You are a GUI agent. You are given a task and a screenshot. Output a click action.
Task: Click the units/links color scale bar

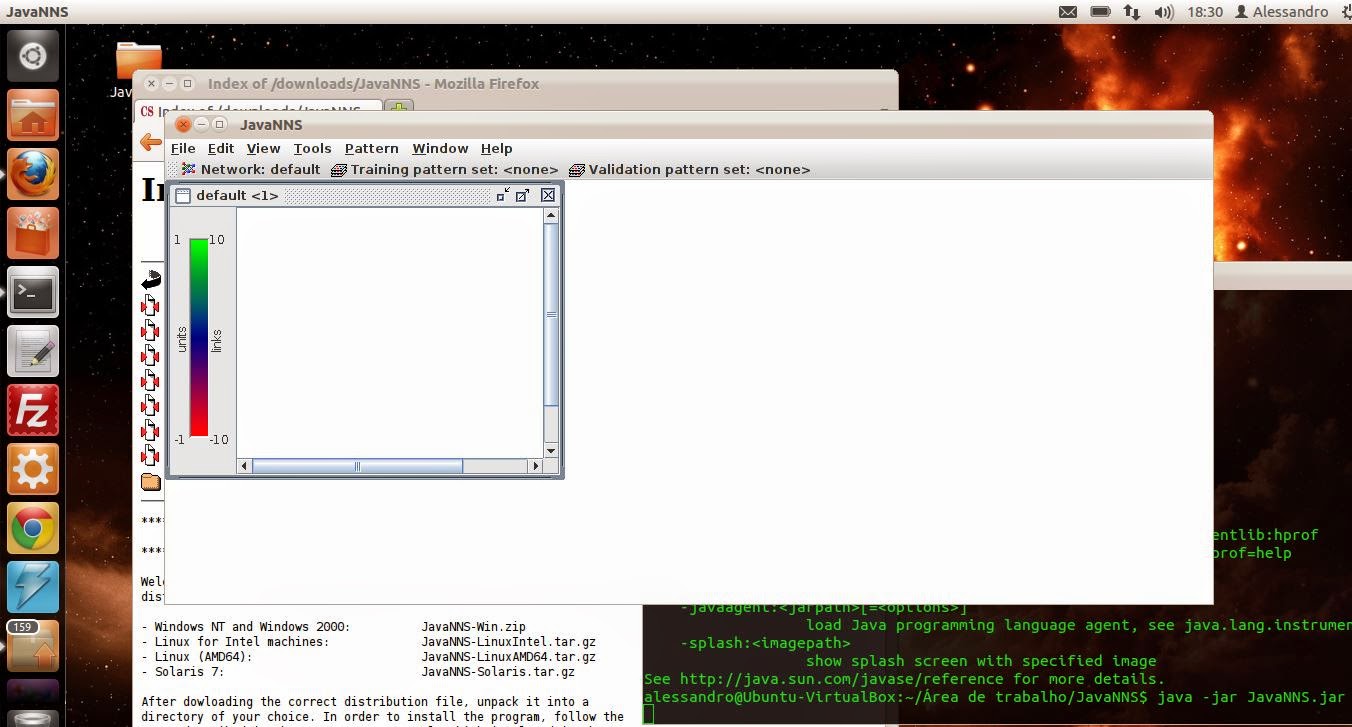point(199,338)
